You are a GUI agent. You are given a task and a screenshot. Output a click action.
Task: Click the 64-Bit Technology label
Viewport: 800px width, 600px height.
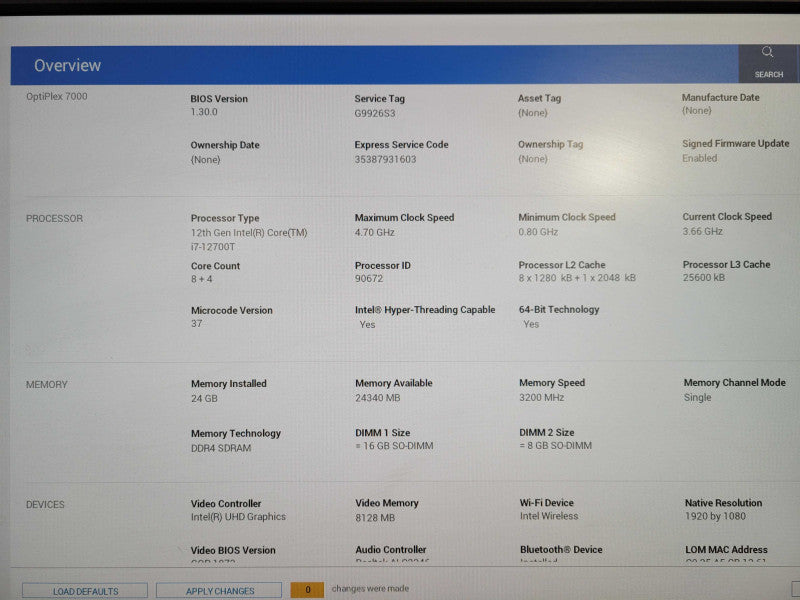[x=559, y=309]
